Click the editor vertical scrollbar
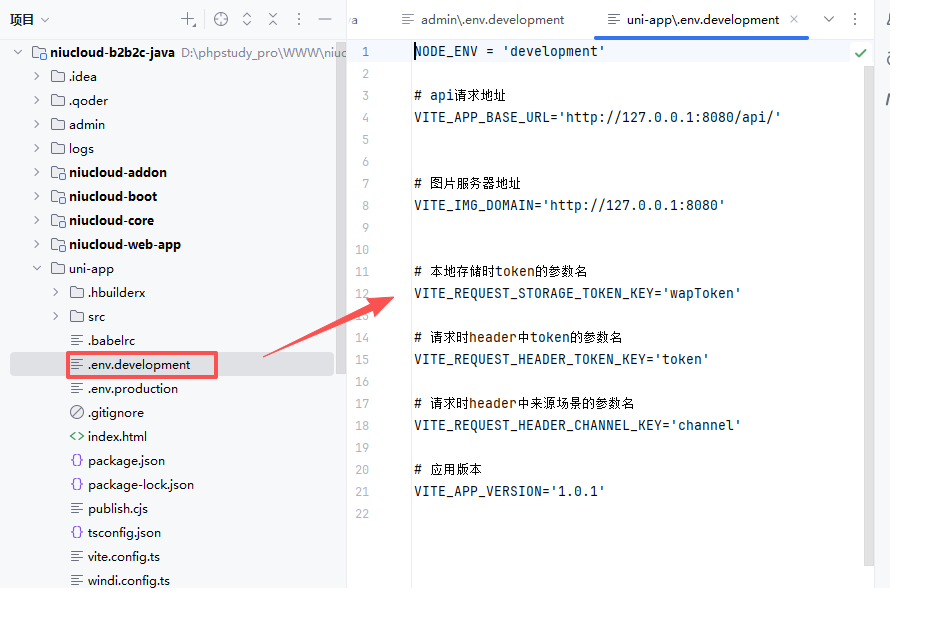 point(868,300)
